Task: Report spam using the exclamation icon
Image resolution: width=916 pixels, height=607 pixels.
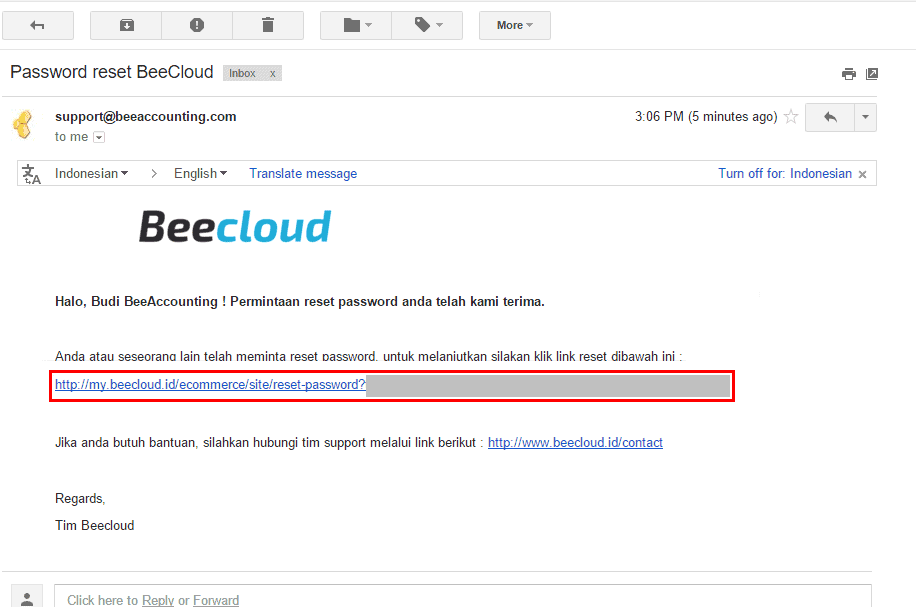Action: click(x=197, y=25)
